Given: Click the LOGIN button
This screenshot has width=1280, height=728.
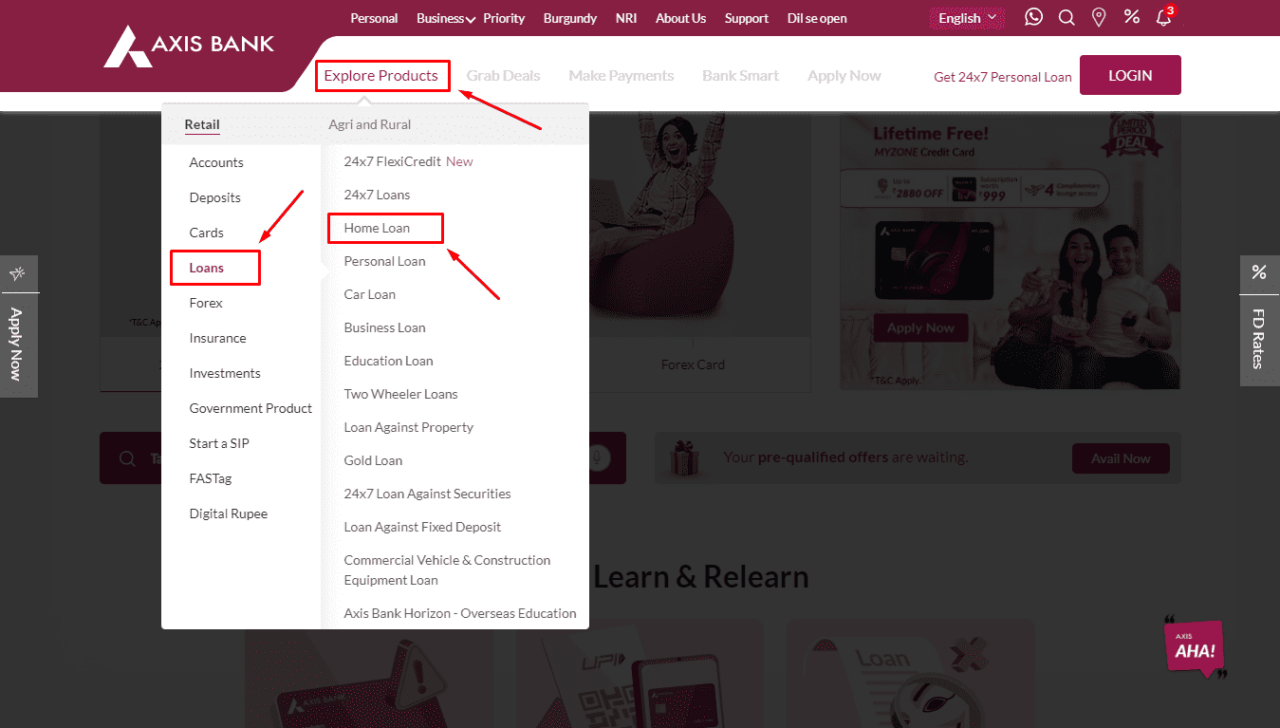Looking at the screenshot, I should click(x=1130, y=75).
